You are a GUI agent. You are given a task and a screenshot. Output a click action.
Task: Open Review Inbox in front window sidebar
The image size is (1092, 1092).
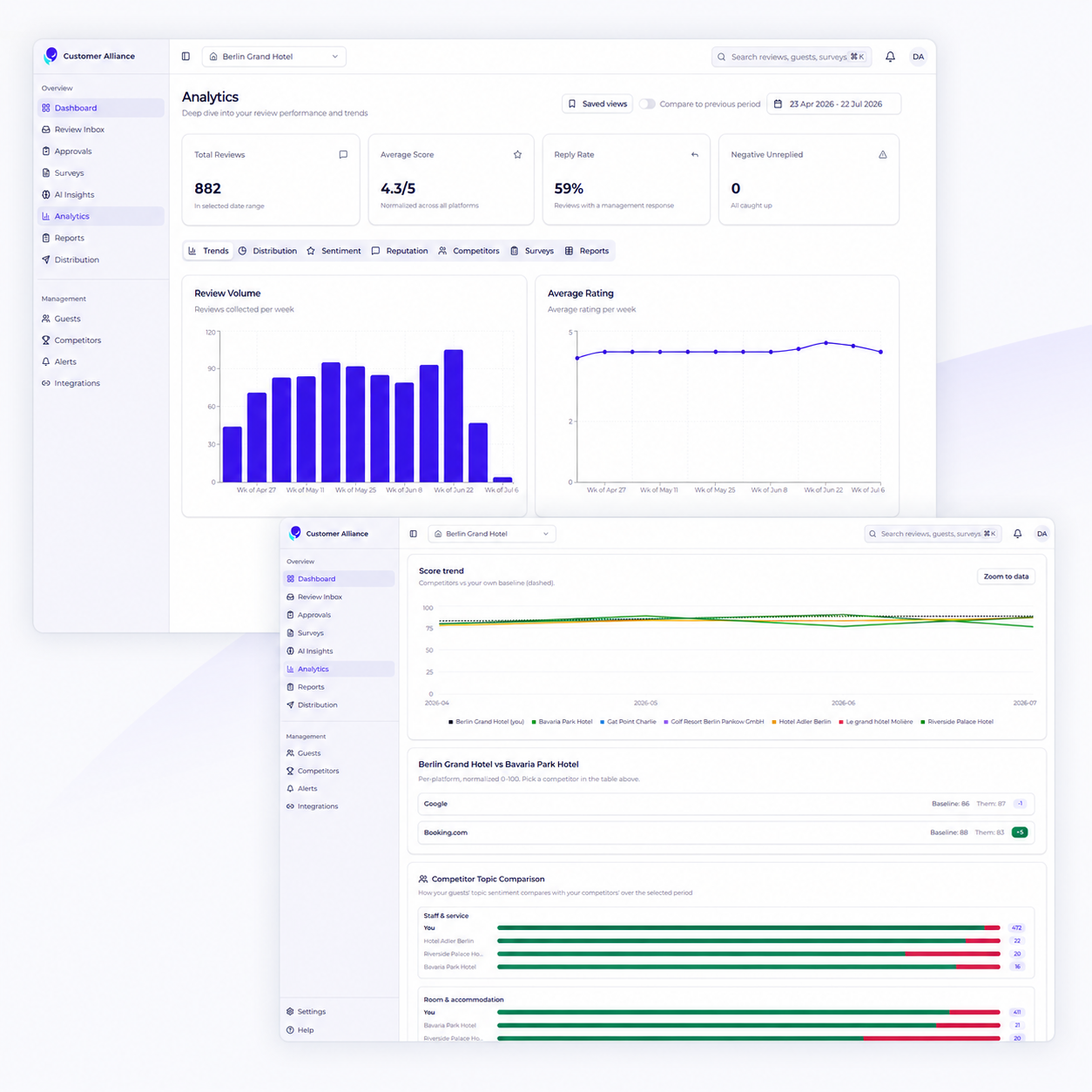point(339,597)
